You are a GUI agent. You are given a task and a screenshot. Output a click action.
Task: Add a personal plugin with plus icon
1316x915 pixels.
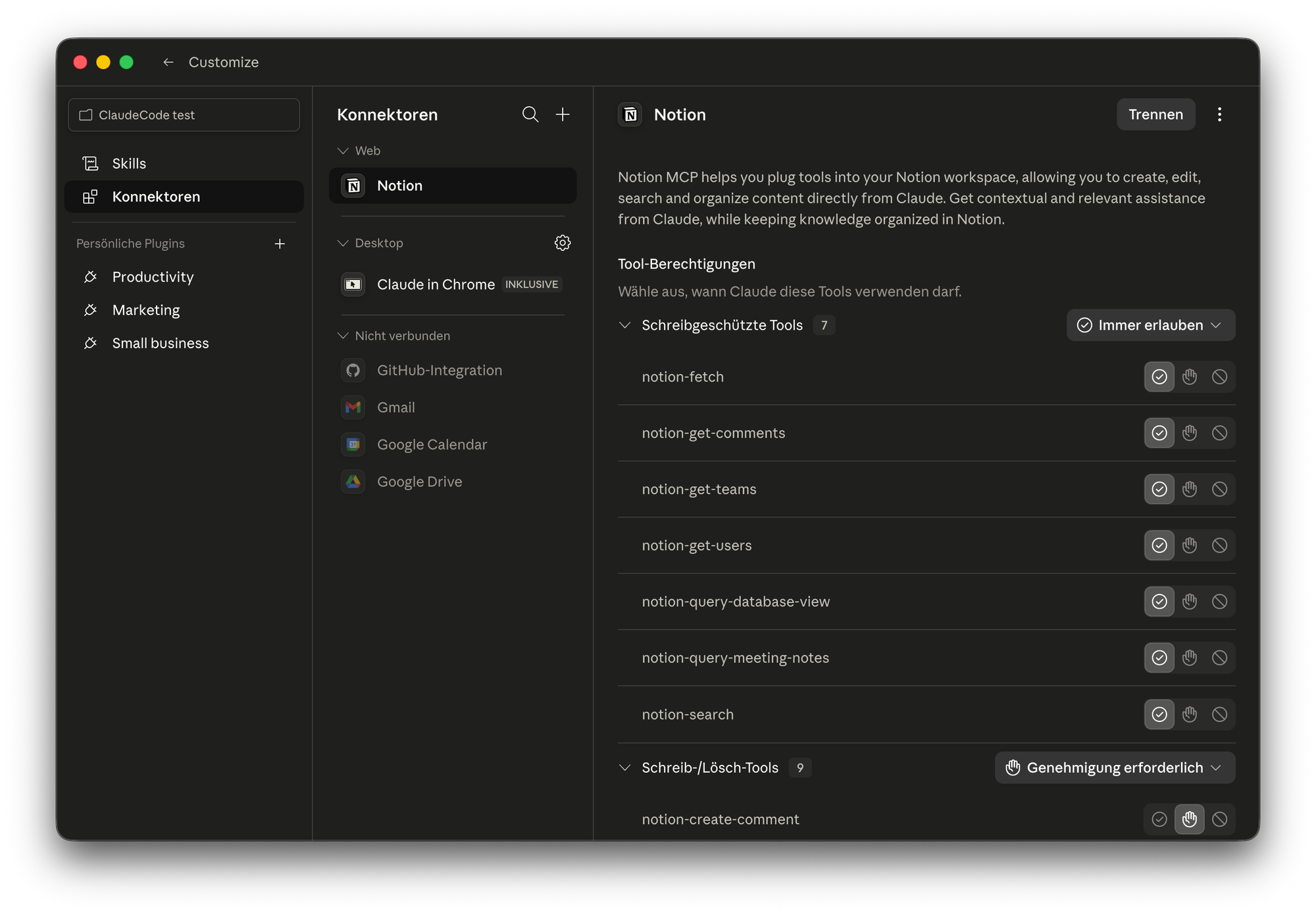click(280, 244)
